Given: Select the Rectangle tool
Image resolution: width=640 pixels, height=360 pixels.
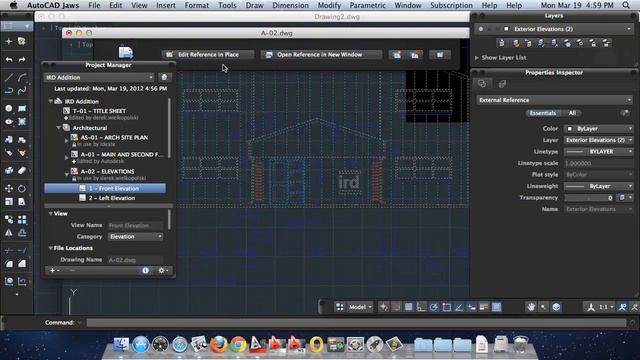Looking at the screenshot, I should [22, 108].
